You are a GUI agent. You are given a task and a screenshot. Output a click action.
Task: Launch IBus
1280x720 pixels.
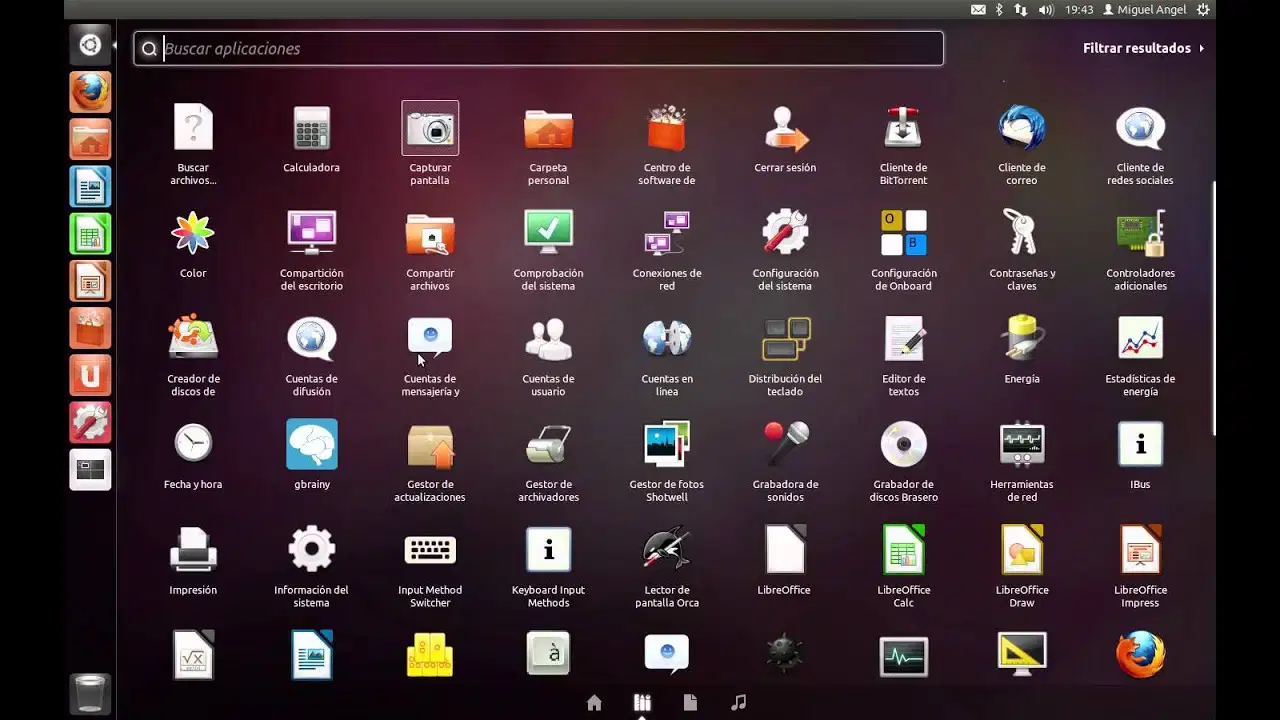tap(1140, 444)
